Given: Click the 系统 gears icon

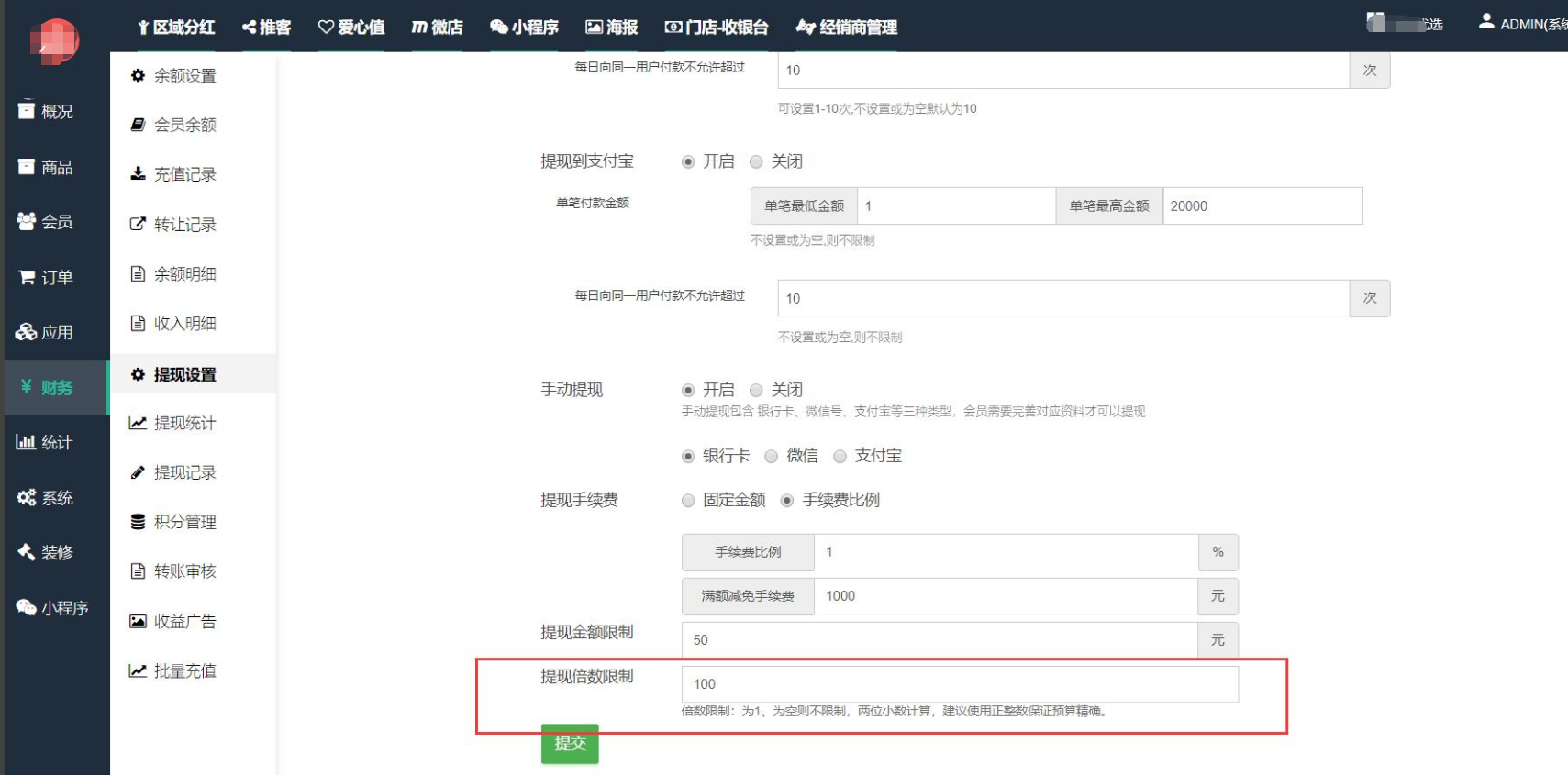Looking at the screenshot, I should [x=26, y=497].
